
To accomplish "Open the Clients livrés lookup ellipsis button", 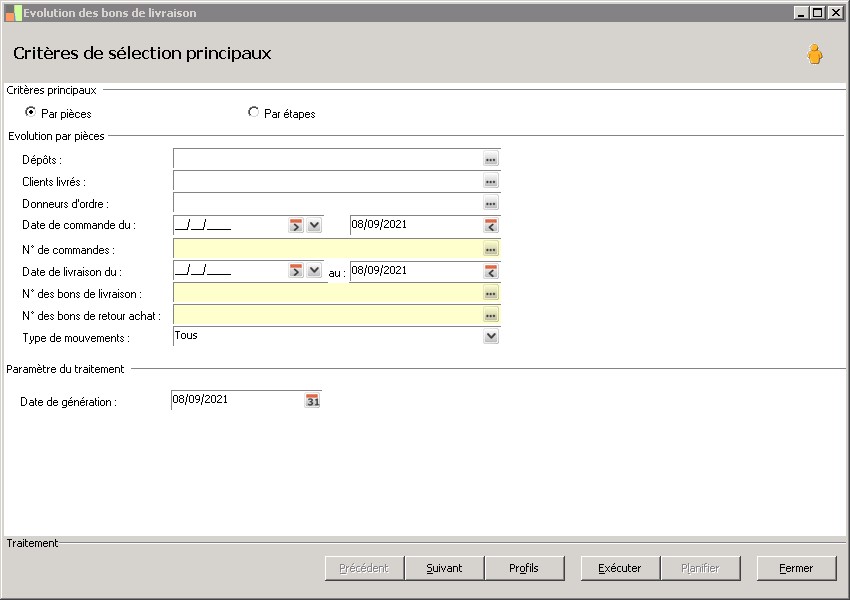I will coord(491,182).
